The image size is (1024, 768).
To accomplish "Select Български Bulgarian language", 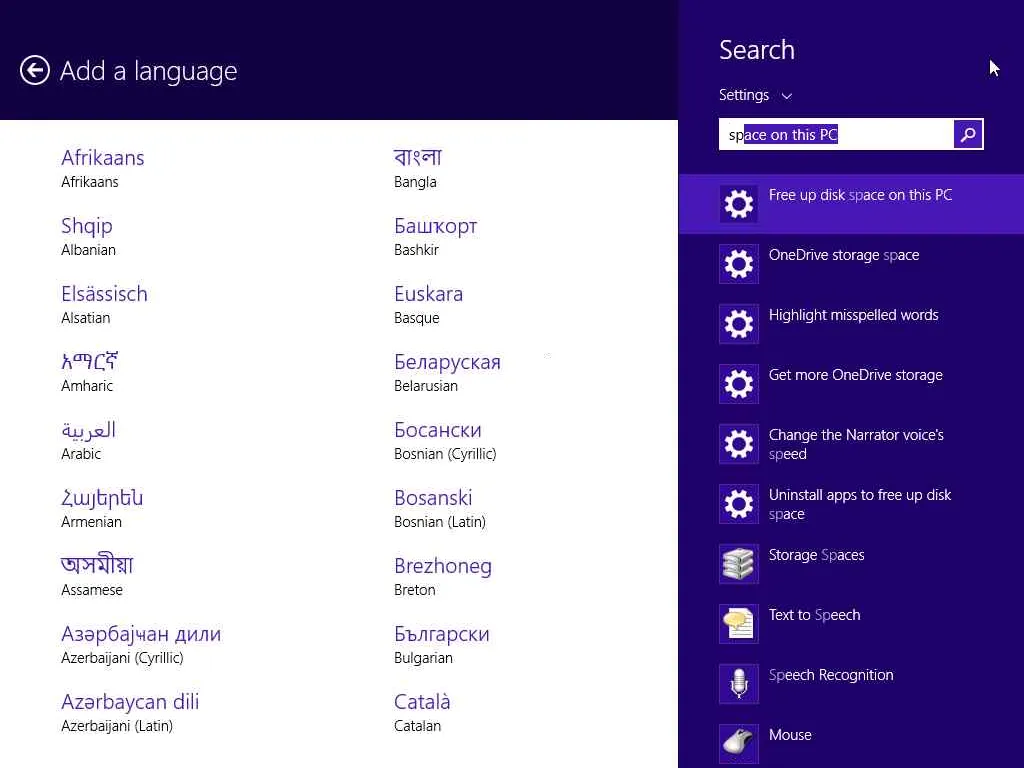I will pos(442,644).
